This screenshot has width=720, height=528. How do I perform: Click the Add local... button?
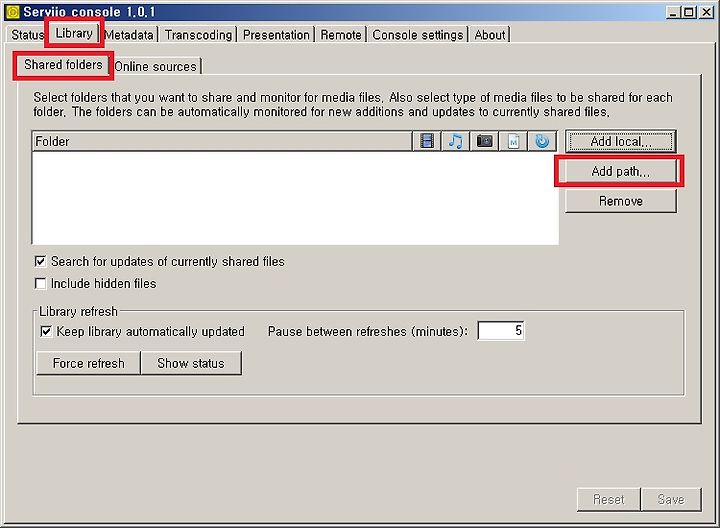coord(621,141)
